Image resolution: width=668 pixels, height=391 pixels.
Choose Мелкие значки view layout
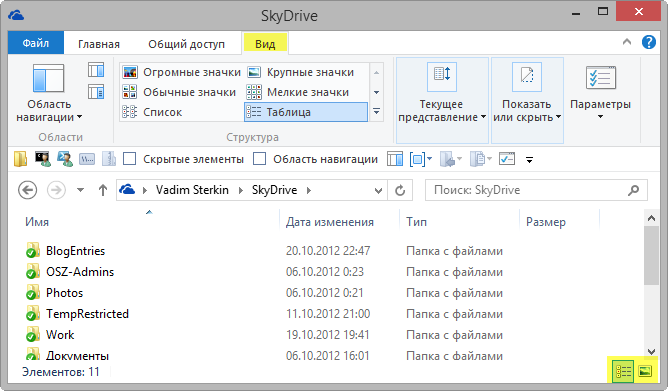pyautogui.click(x=298, y=92)
